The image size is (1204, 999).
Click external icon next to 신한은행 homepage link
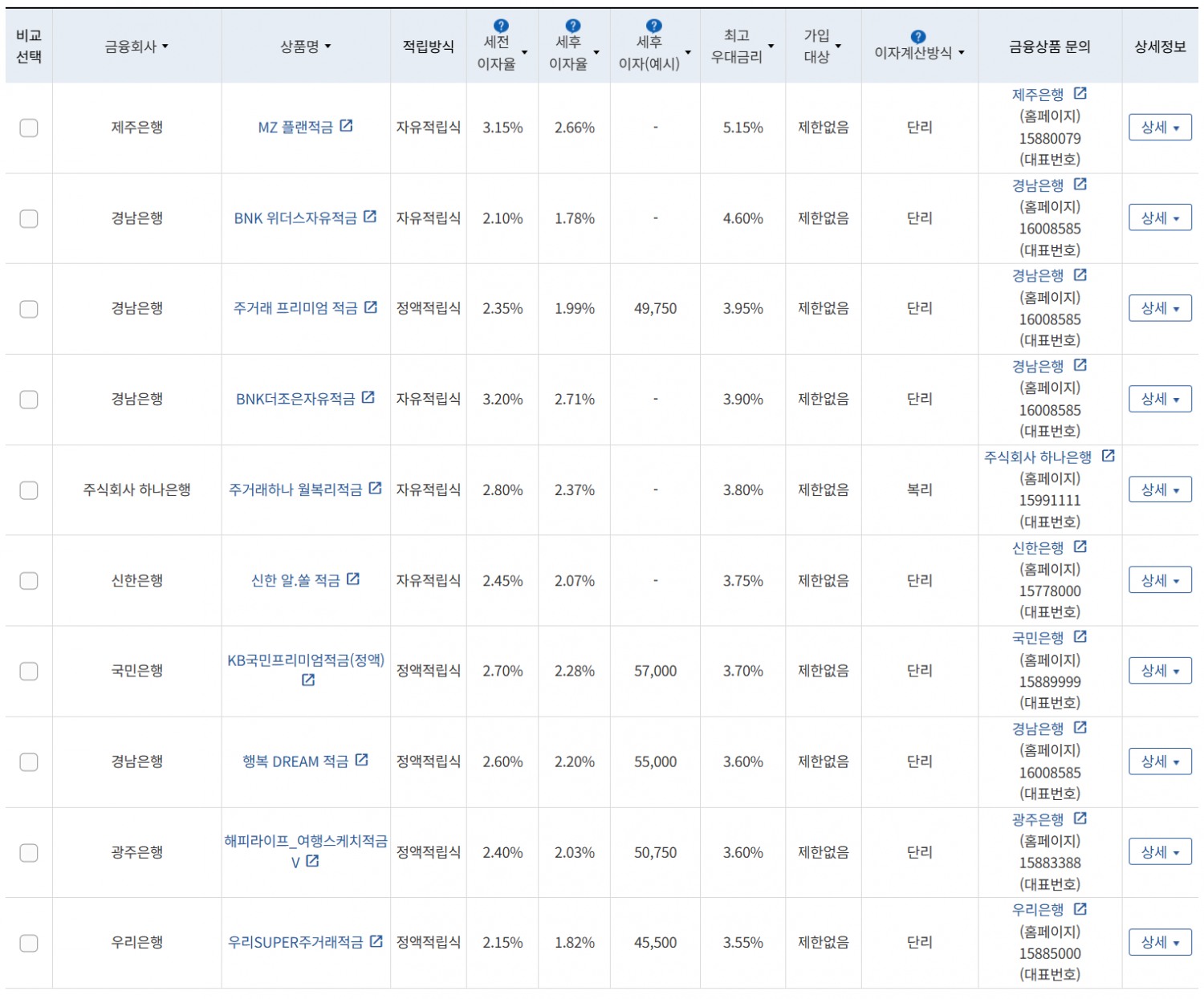1080,546
